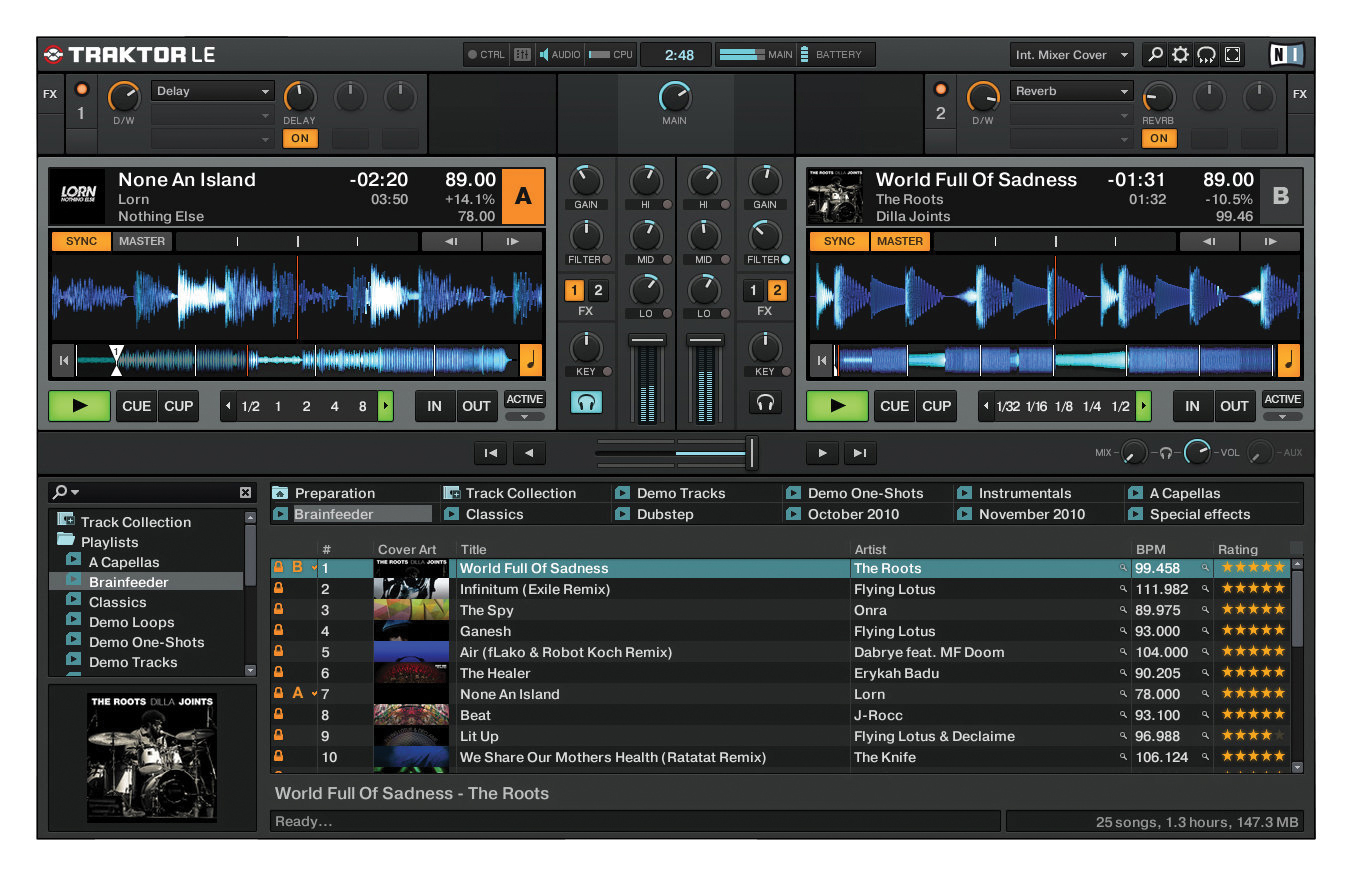Screen dimensions: 1352x876
Task: Click the MAIN volume knob
Action: (675, 97)
